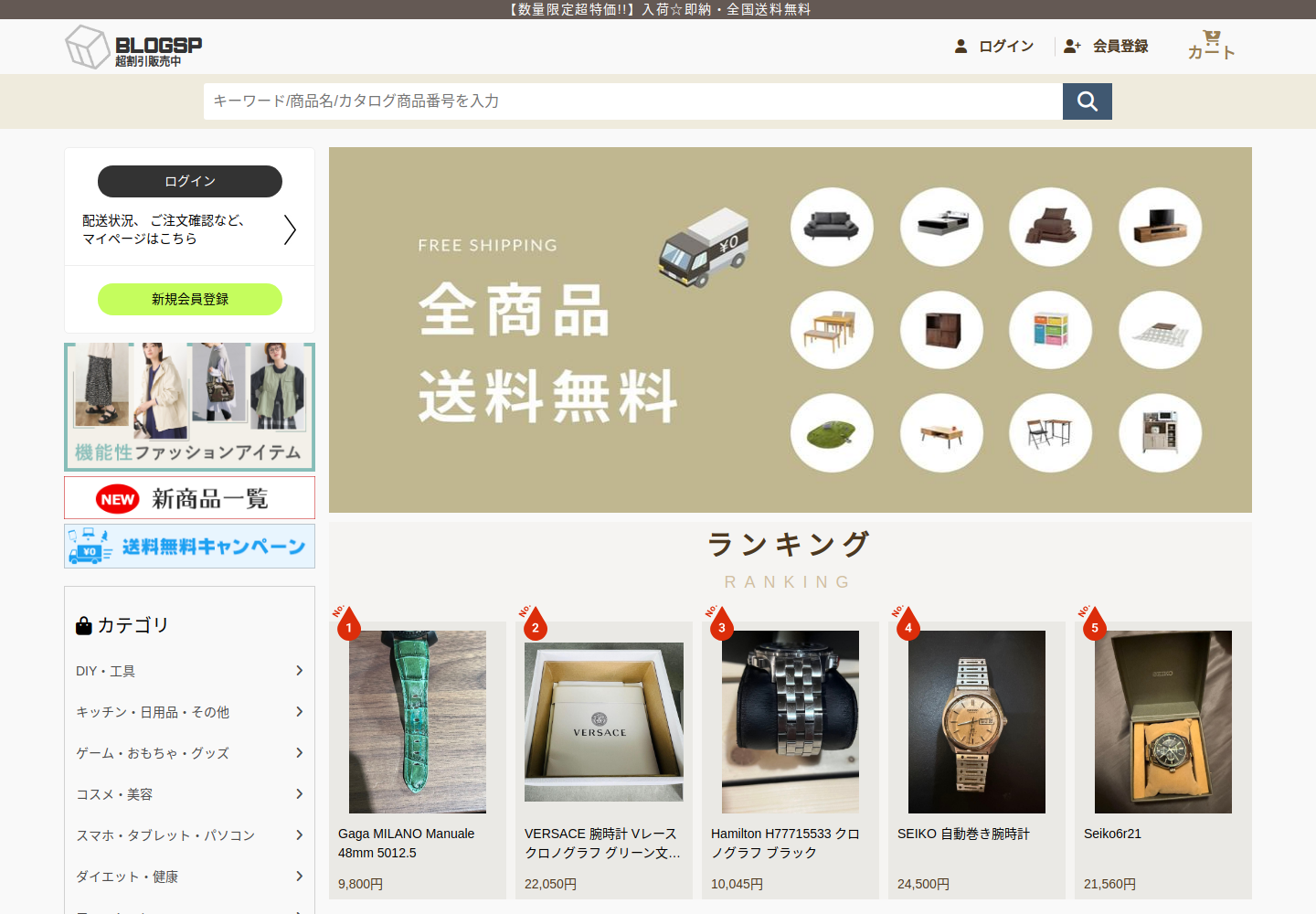Select the kotatsu futon circle icon
Screen dimensions: 1316x914
(x=1161, y=330)
